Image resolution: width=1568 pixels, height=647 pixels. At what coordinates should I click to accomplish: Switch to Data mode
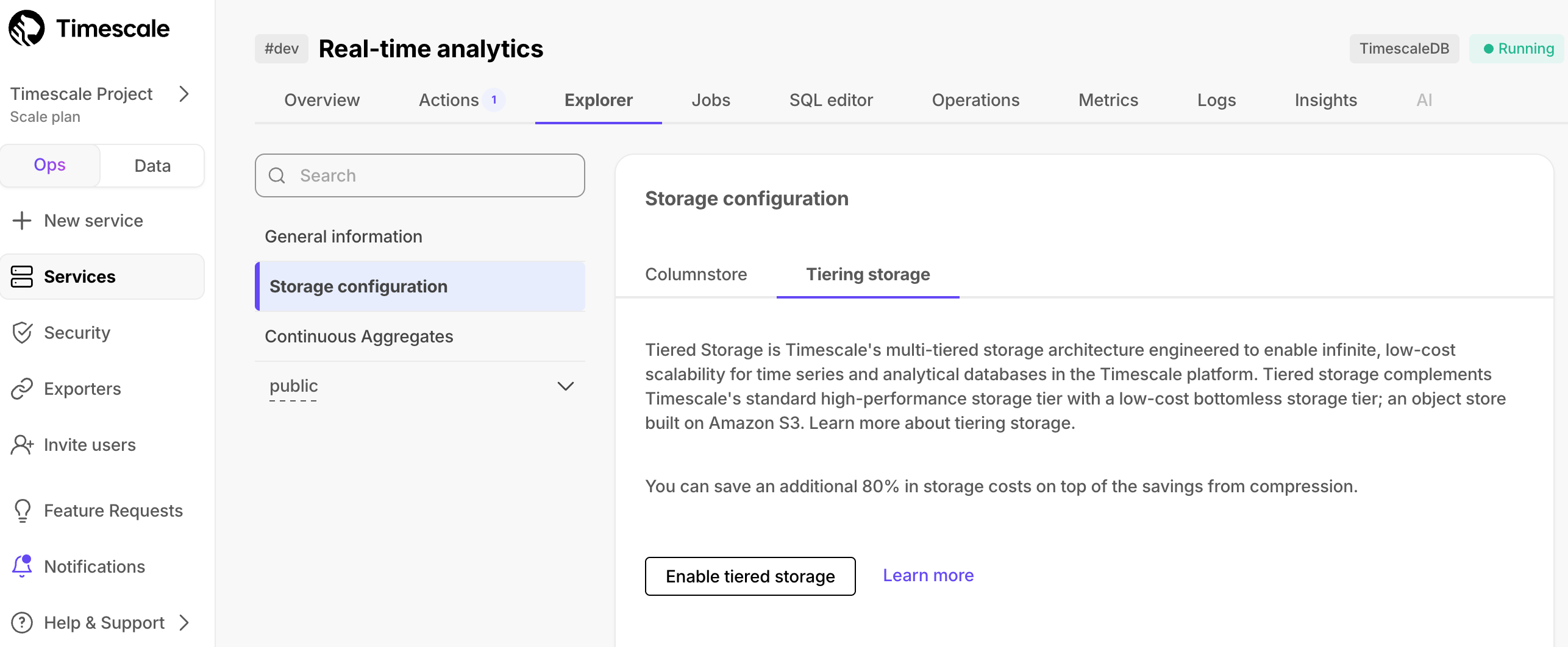[x=152, y=165]
